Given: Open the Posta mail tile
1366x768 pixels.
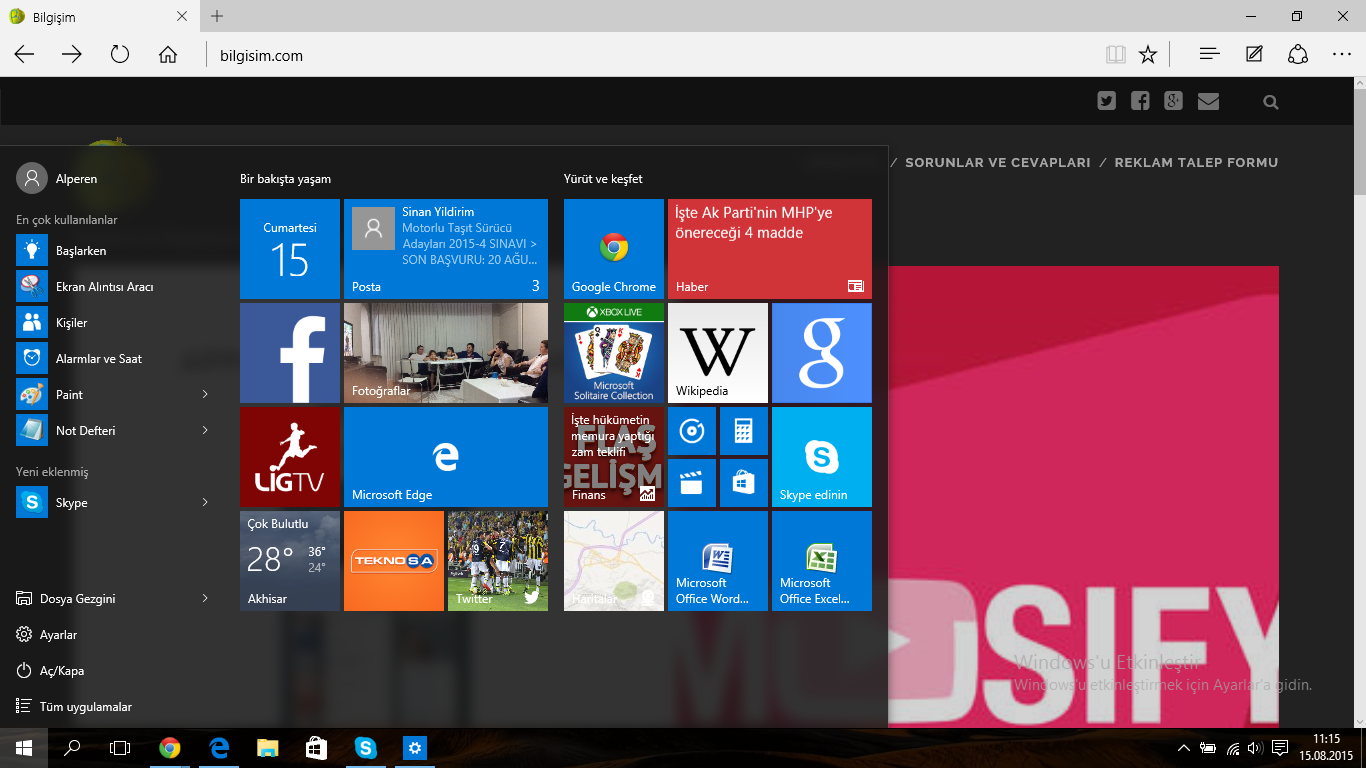Looking at the screenshot, I should [446, 249].
